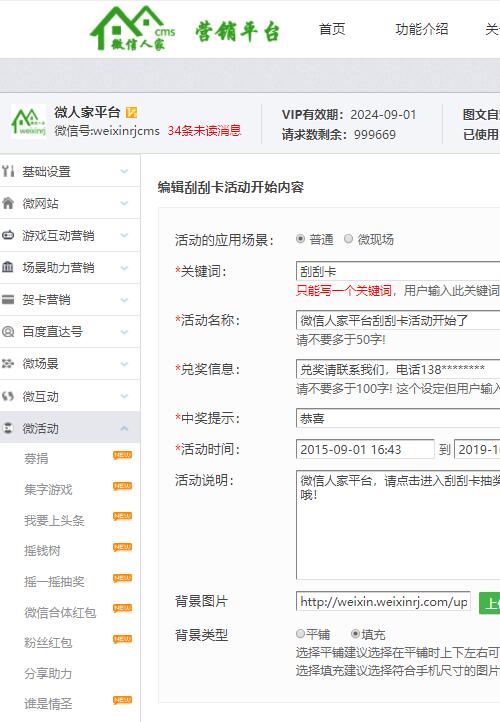
Task: Choose 平铺 background type
Action: coord(301,634)
